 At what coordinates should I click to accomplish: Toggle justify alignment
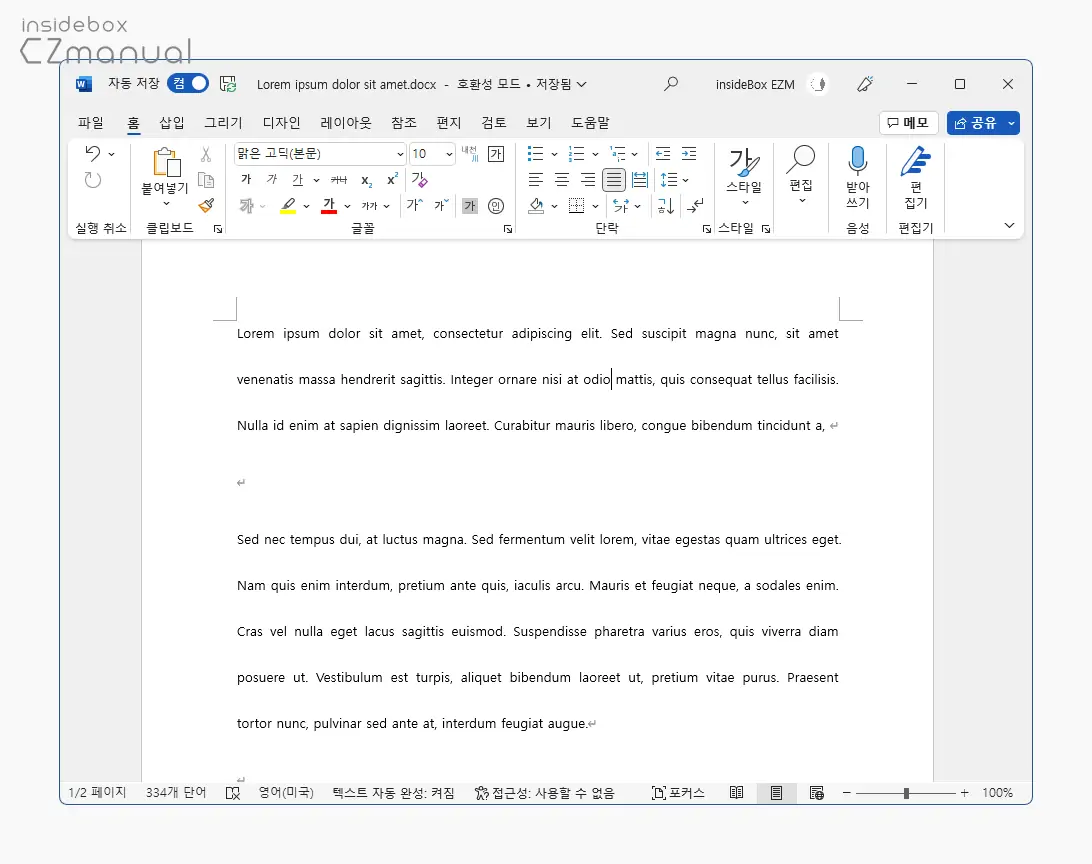pos(614,180)
